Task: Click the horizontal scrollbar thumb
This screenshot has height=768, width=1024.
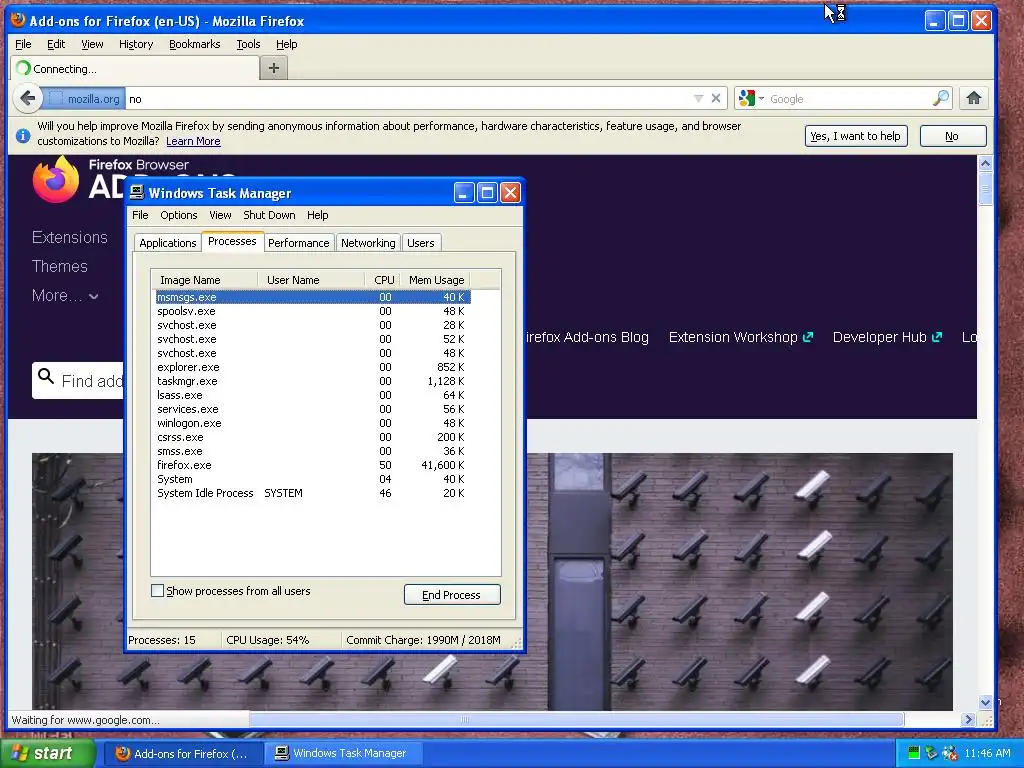Action: pyautogui.click(x=576, y=719)
